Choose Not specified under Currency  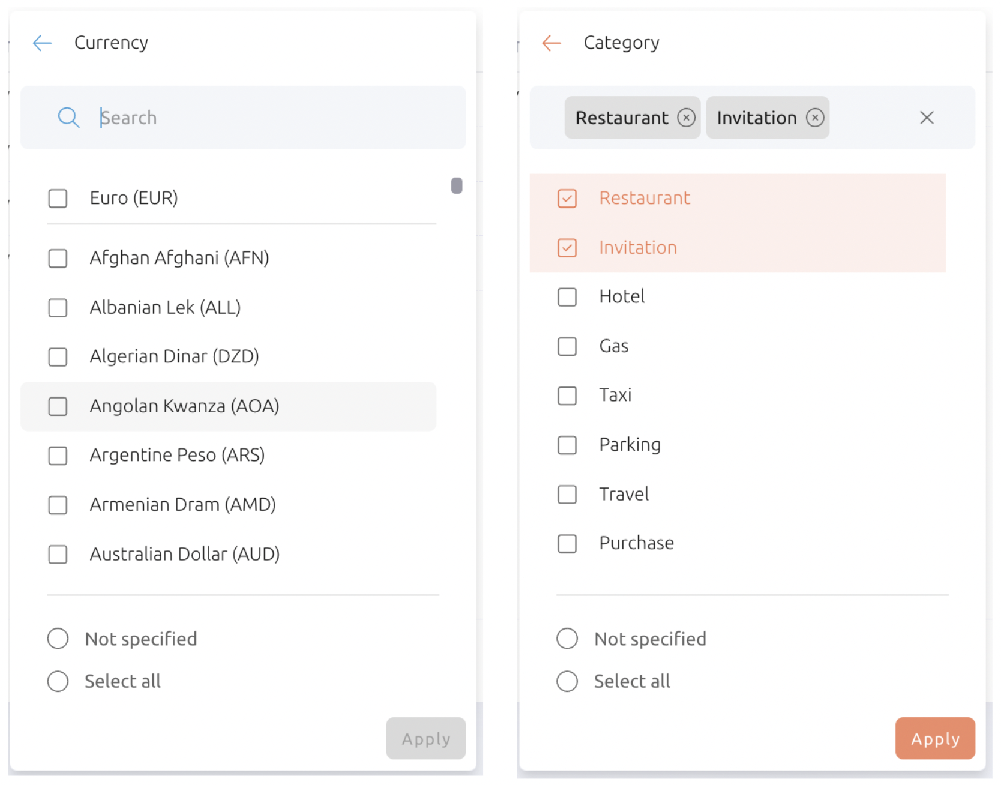(x=57, y=638)
